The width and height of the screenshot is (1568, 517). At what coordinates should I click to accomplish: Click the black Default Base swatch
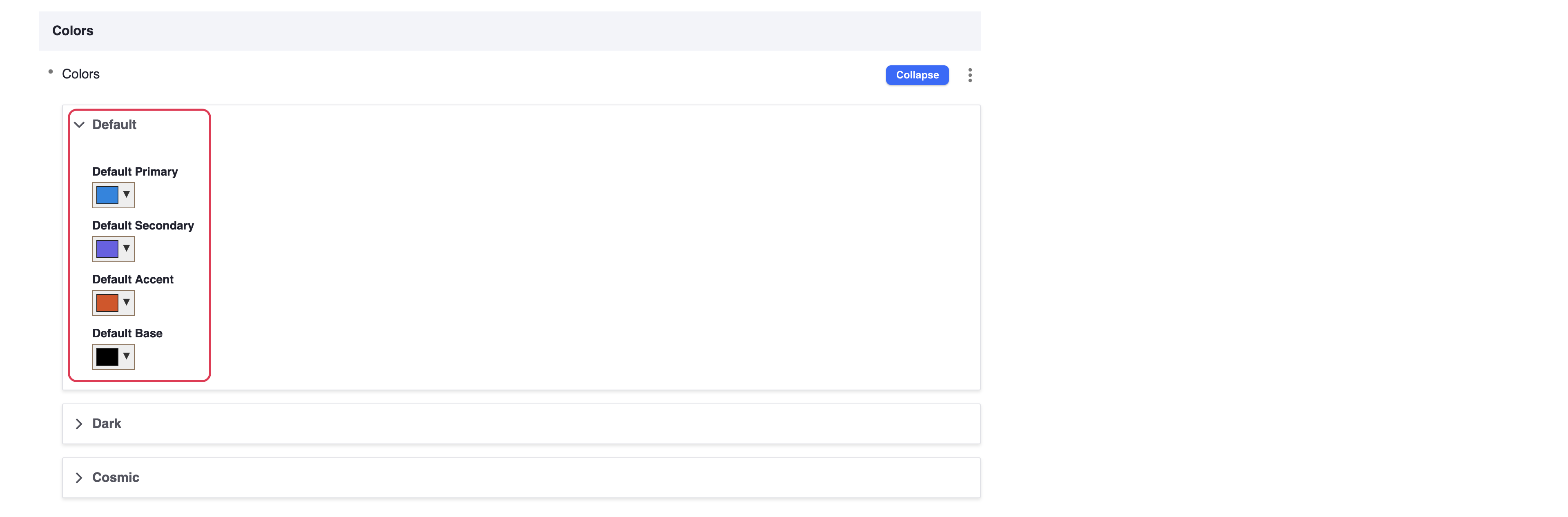pos(107,357)
